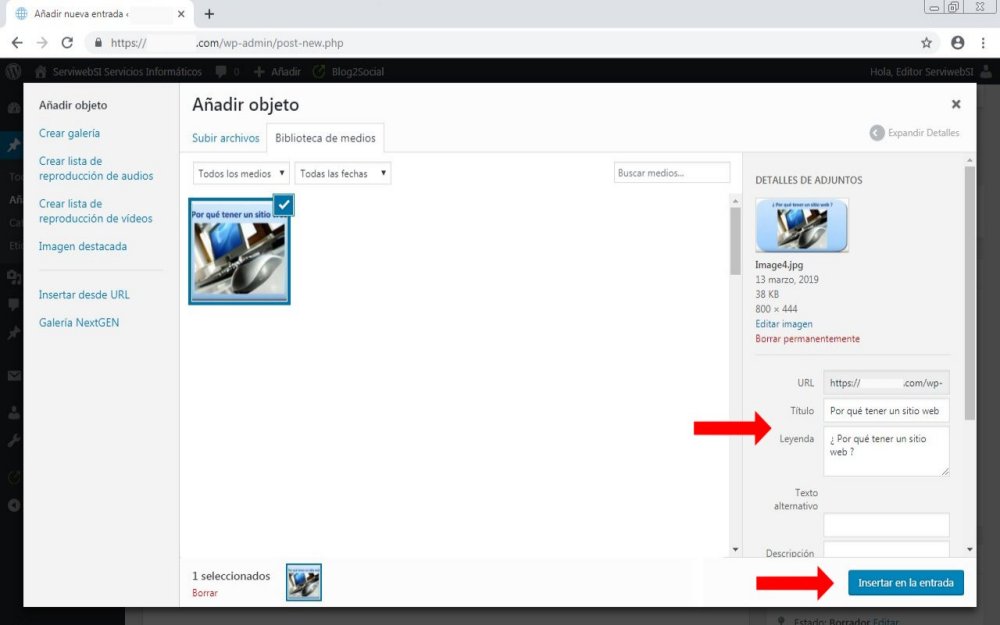Open the Chrome profile avatar icon

(957, 43)
